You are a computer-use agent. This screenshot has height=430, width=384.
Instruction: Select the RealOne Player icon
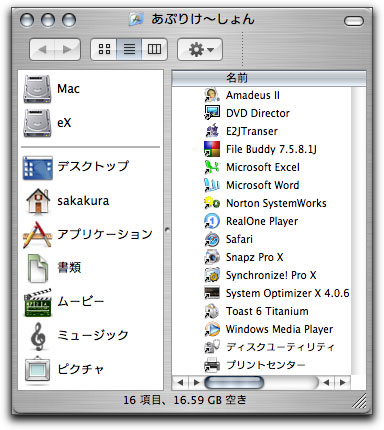(212, 221)
